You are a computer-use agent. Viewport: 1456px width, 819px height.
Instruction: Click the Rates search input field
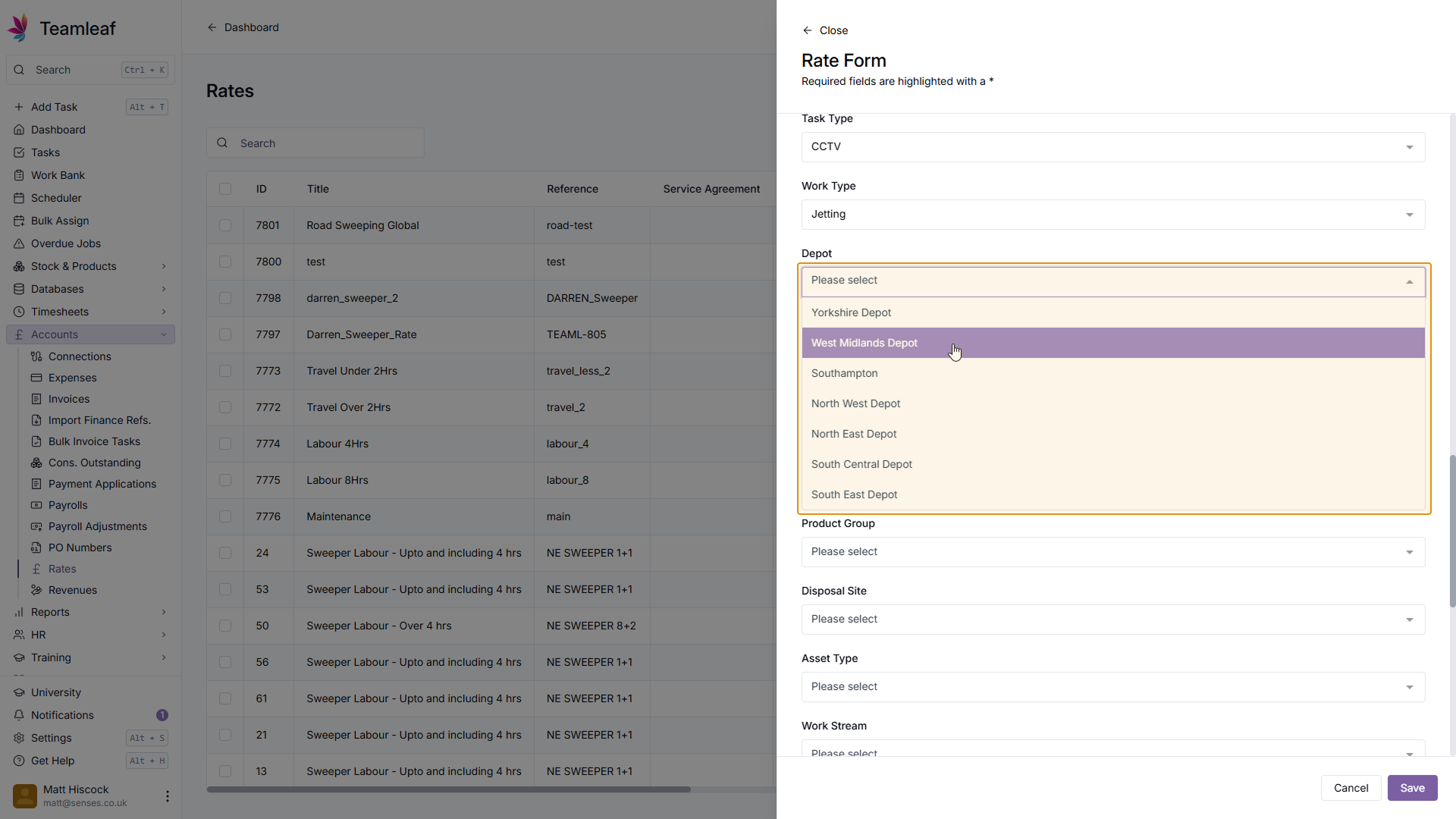tap(326, 143)
